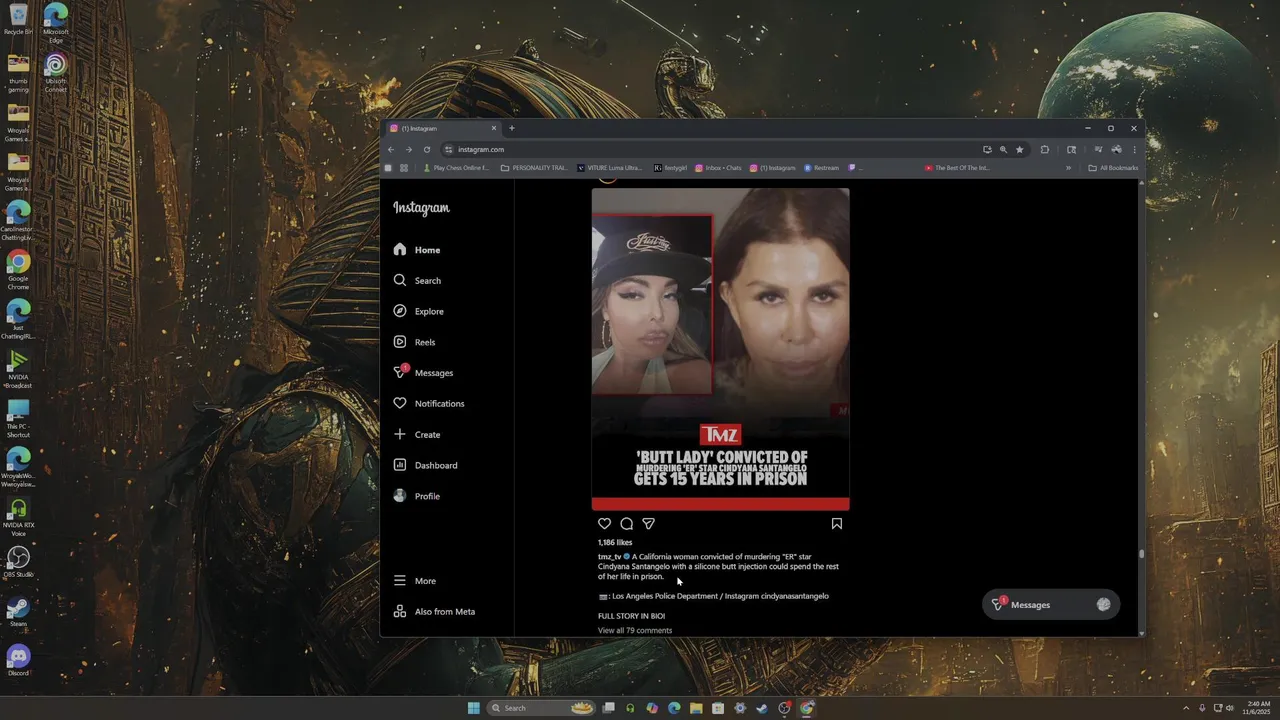Click the Apps grid icon in bookmarks bar

point(404,168)
